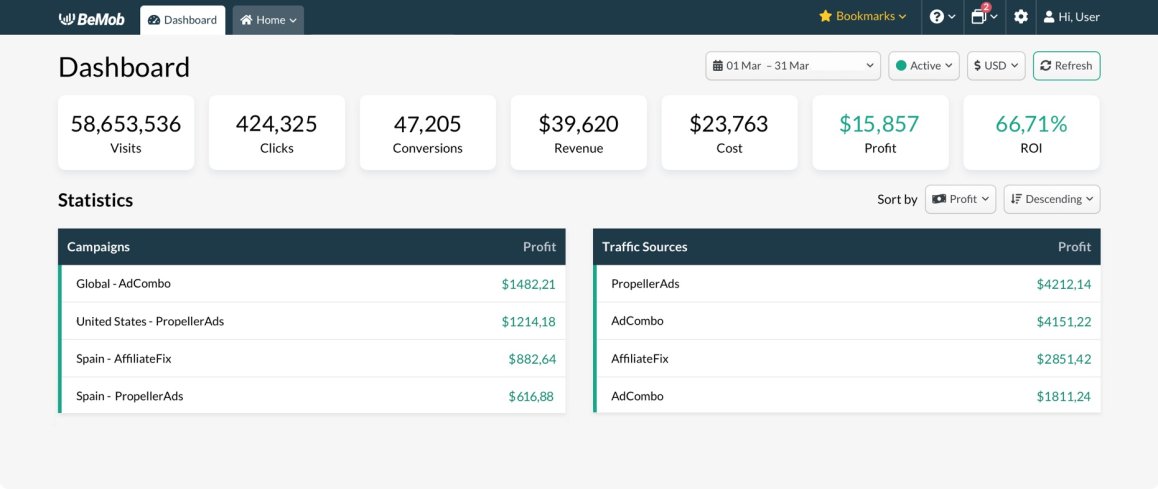Select the AdCombo row with $1811,24
Screen dimensions: 1158x489
[x=846, y=396]
